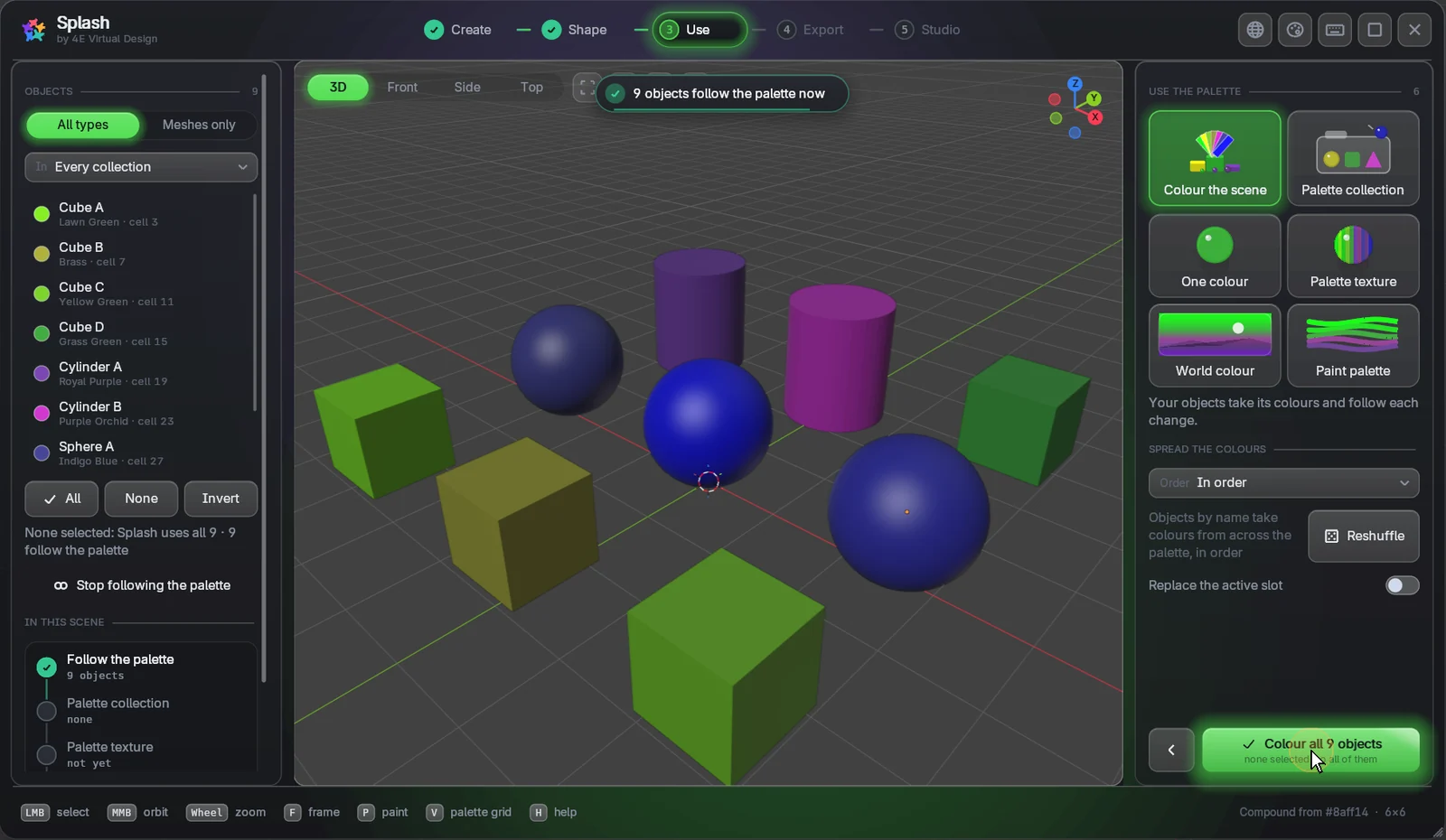Click the fullscreen frame icon in viewport toolbar
Image resolution: width=1446 pixels, height=840 pixels.
(x=587, y=88)
